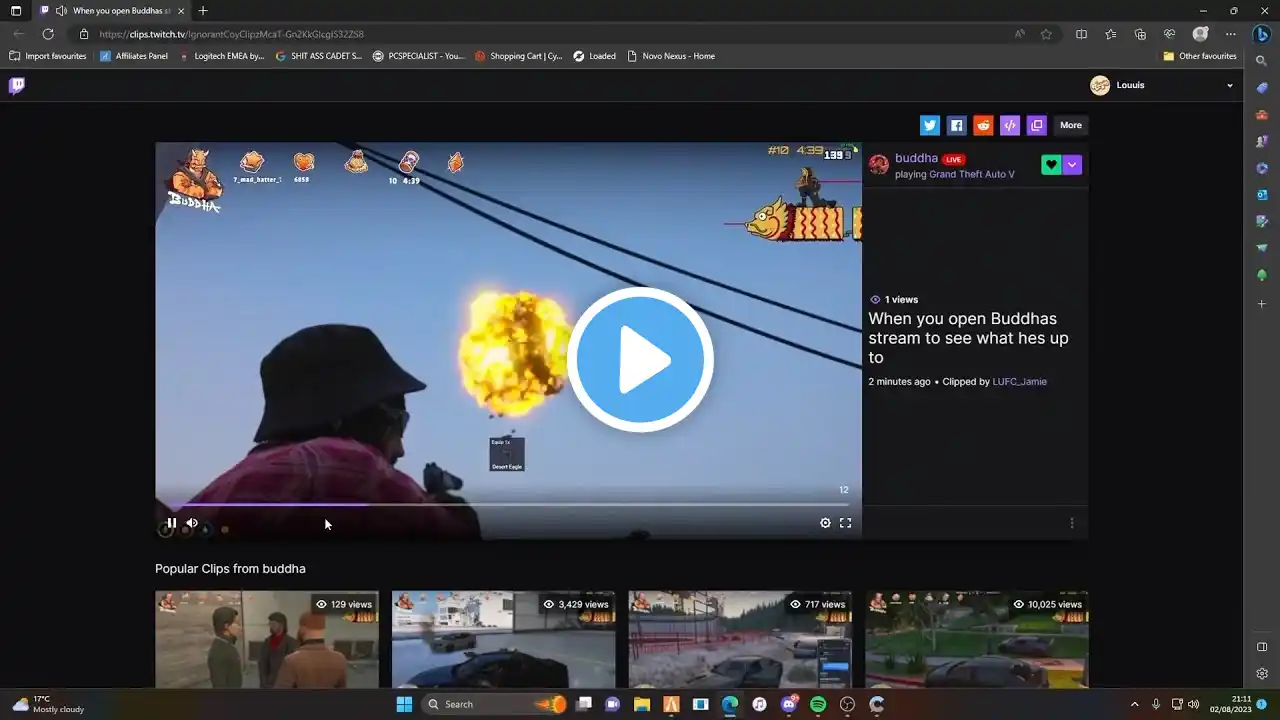Open sidebar search
The height and width of the screenshot is (720, 1280).
pos(1262,61)
